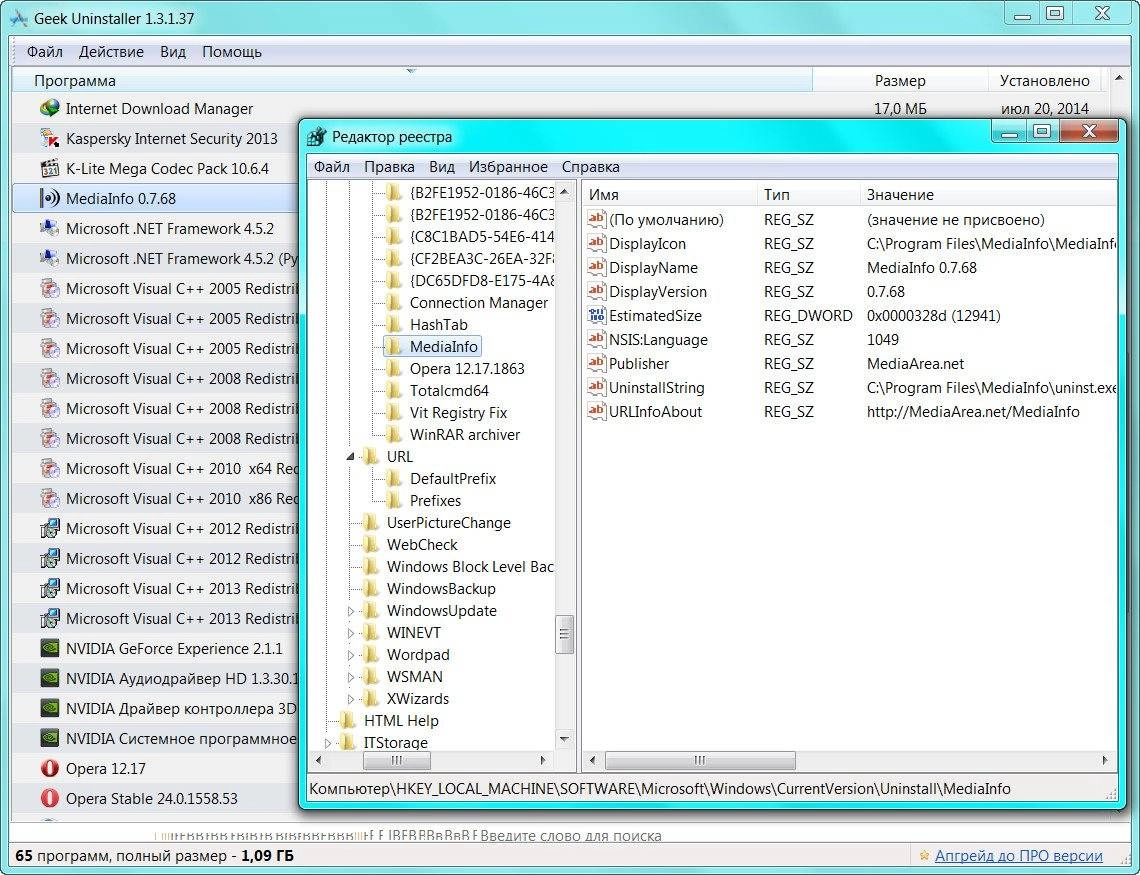The width and height of the screenshot is (1140, 875).
Task: Collapse the URL tree node
Action: click(x=350, y=456)
